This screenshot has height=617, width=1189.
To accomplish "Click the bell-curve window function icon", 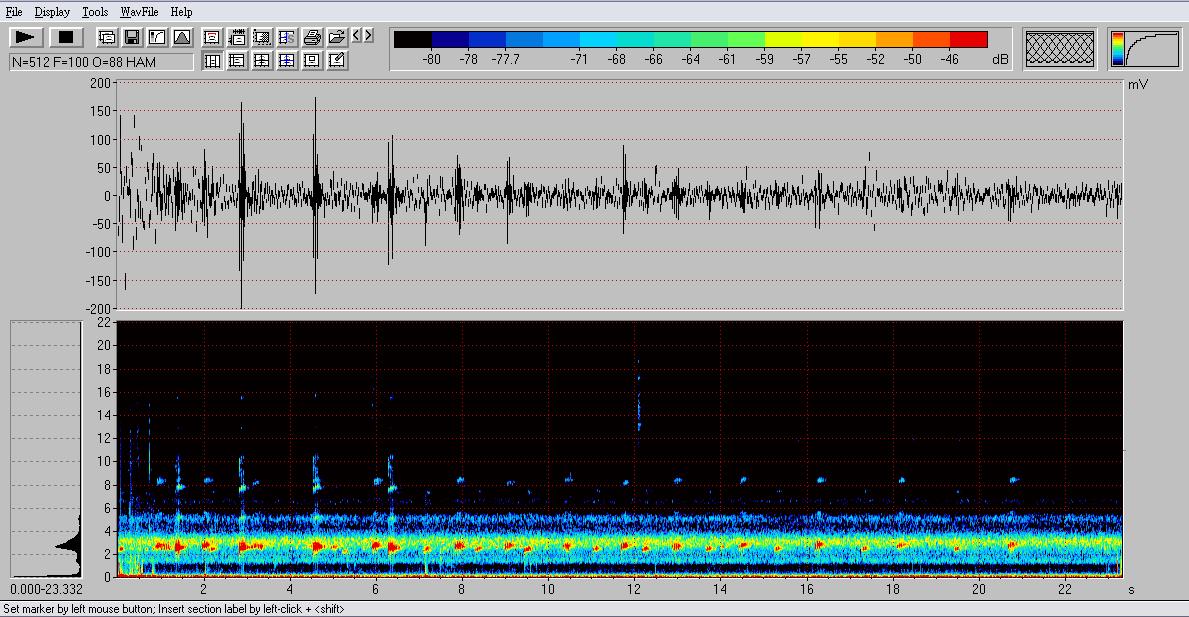I will [182, 37].
